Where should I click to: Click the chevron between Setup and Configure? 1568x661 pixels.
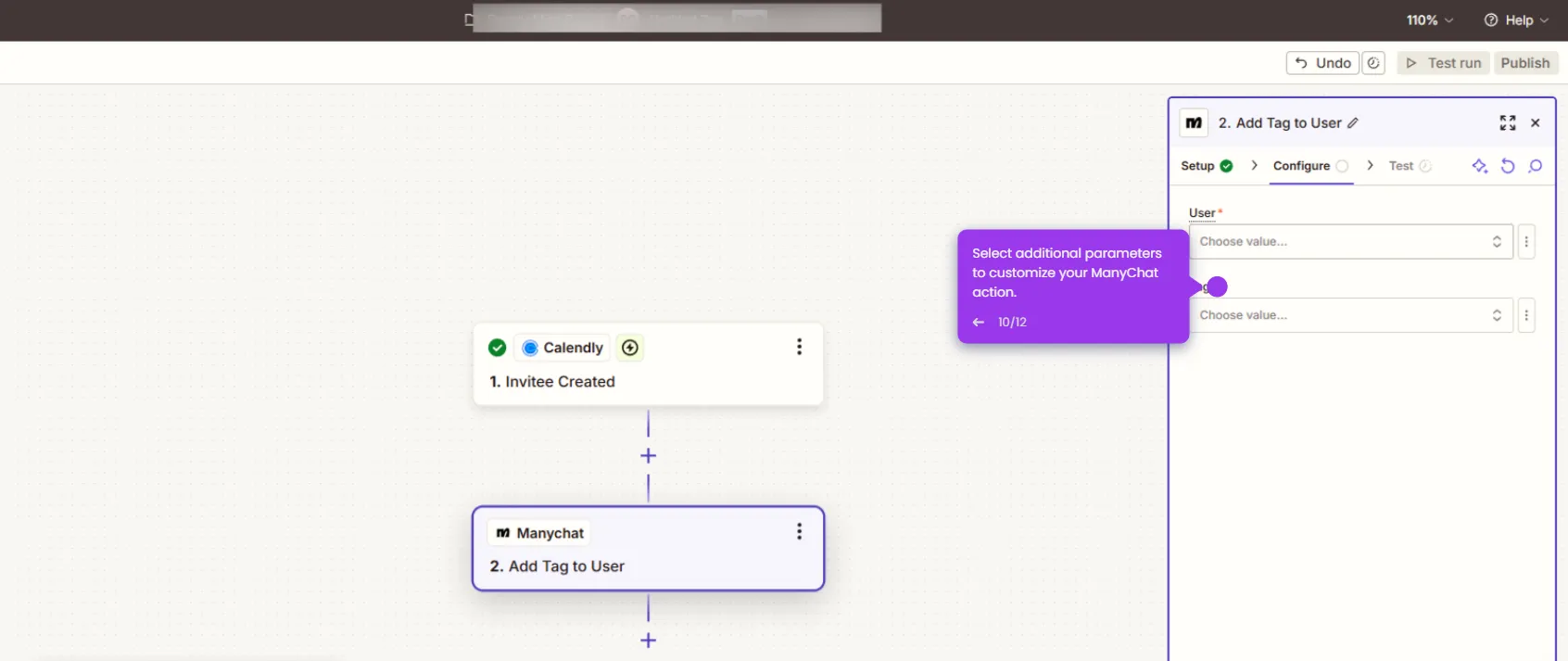[1254, 165]
